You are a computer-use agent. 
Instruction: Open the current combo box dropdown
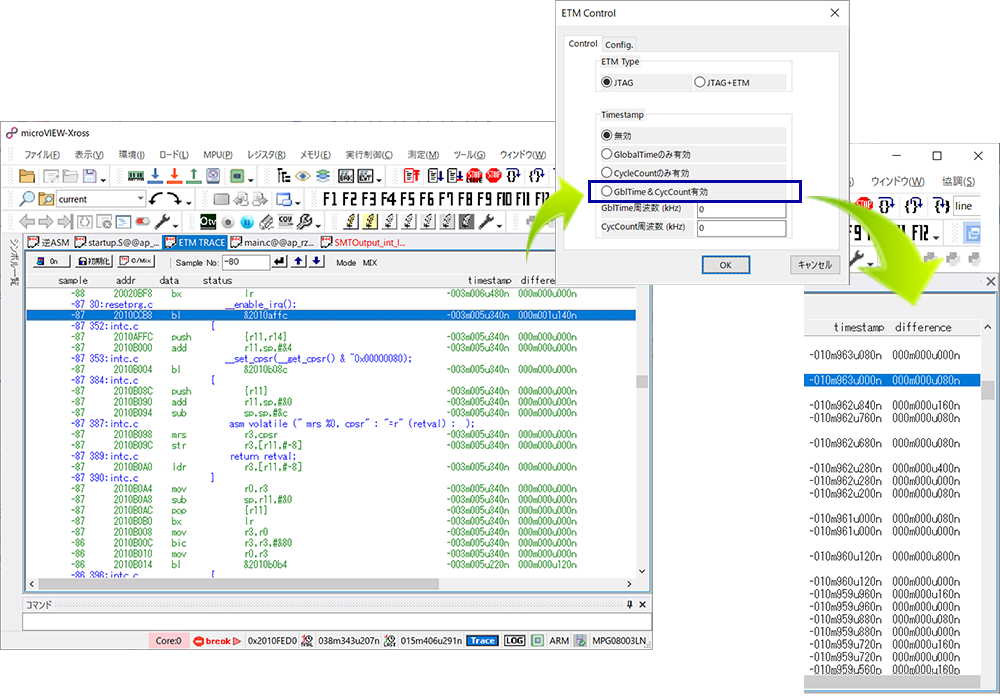point(140,199)
